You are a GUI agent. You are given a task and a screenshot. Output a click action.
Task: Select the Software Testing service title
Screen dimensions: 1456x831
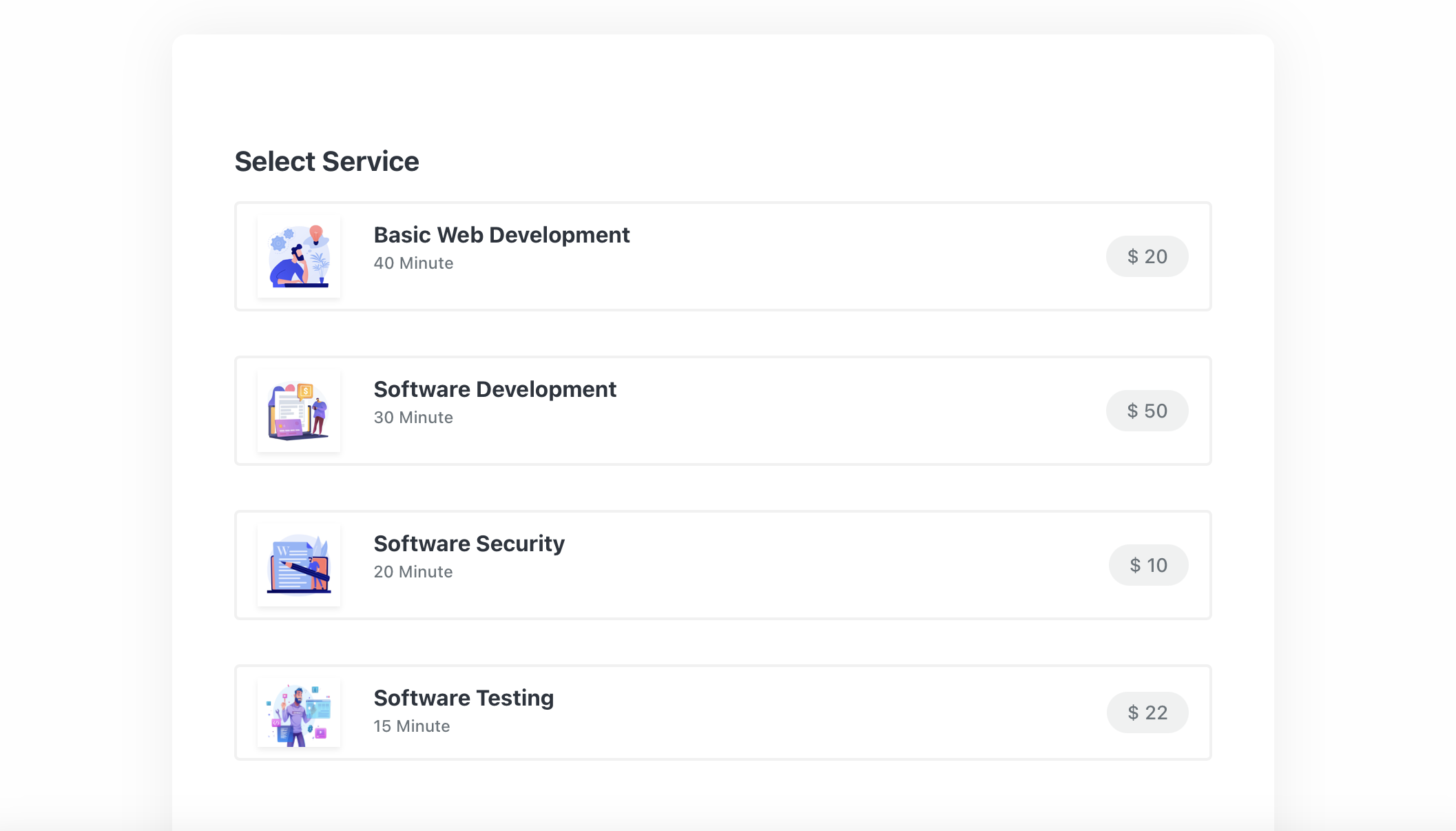pos(464,698)
